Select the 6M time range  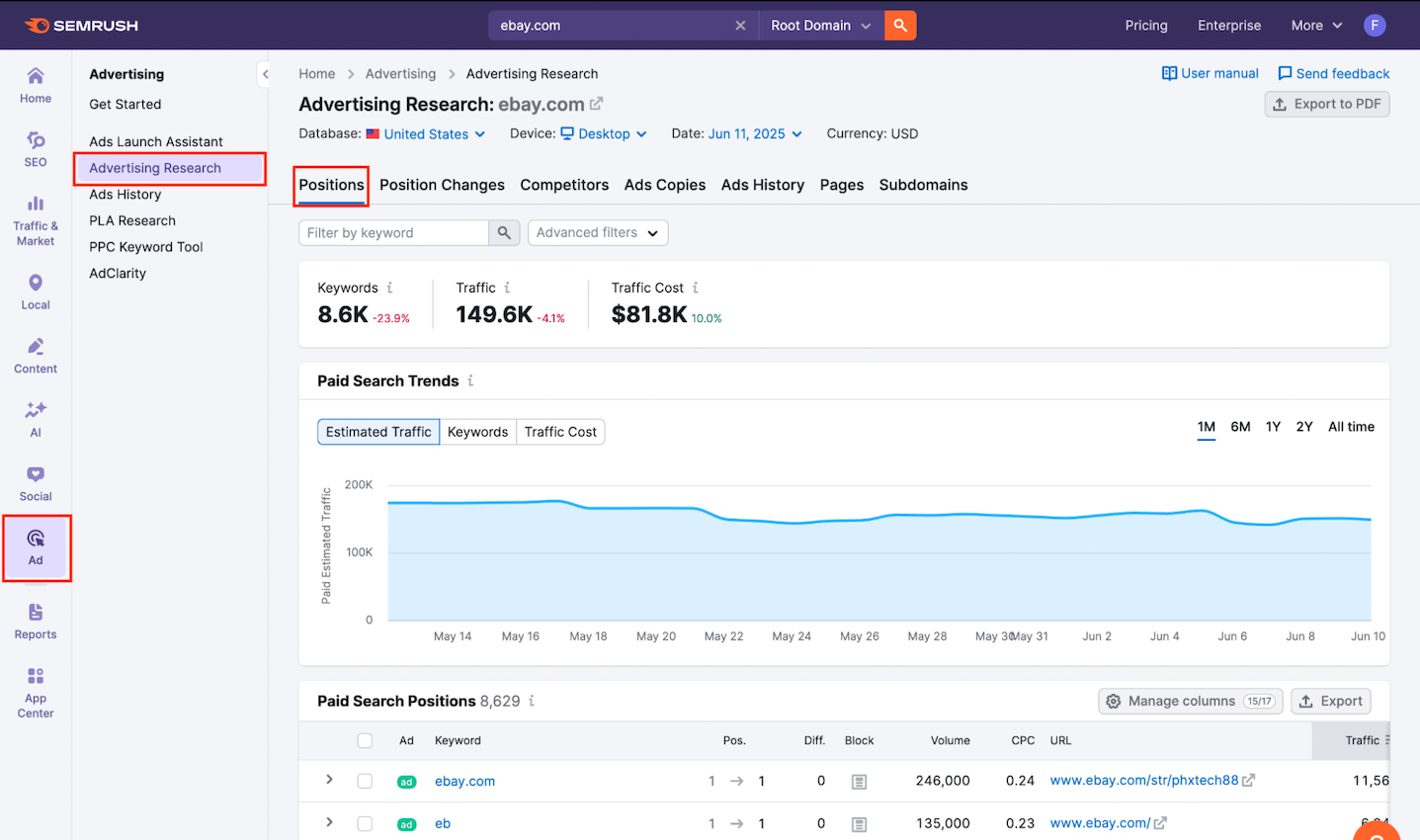click(x=1240, y=427)
